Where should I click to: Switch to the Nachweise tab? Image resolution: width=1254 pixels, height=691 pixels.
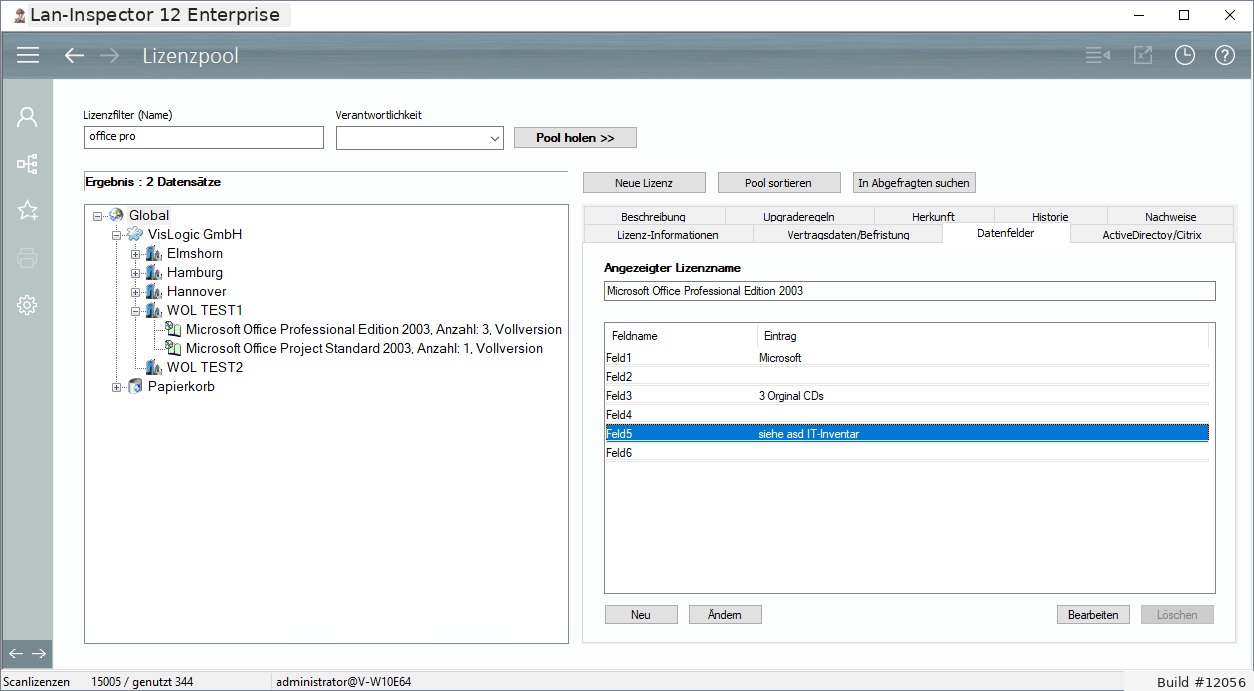[1171, 216]
